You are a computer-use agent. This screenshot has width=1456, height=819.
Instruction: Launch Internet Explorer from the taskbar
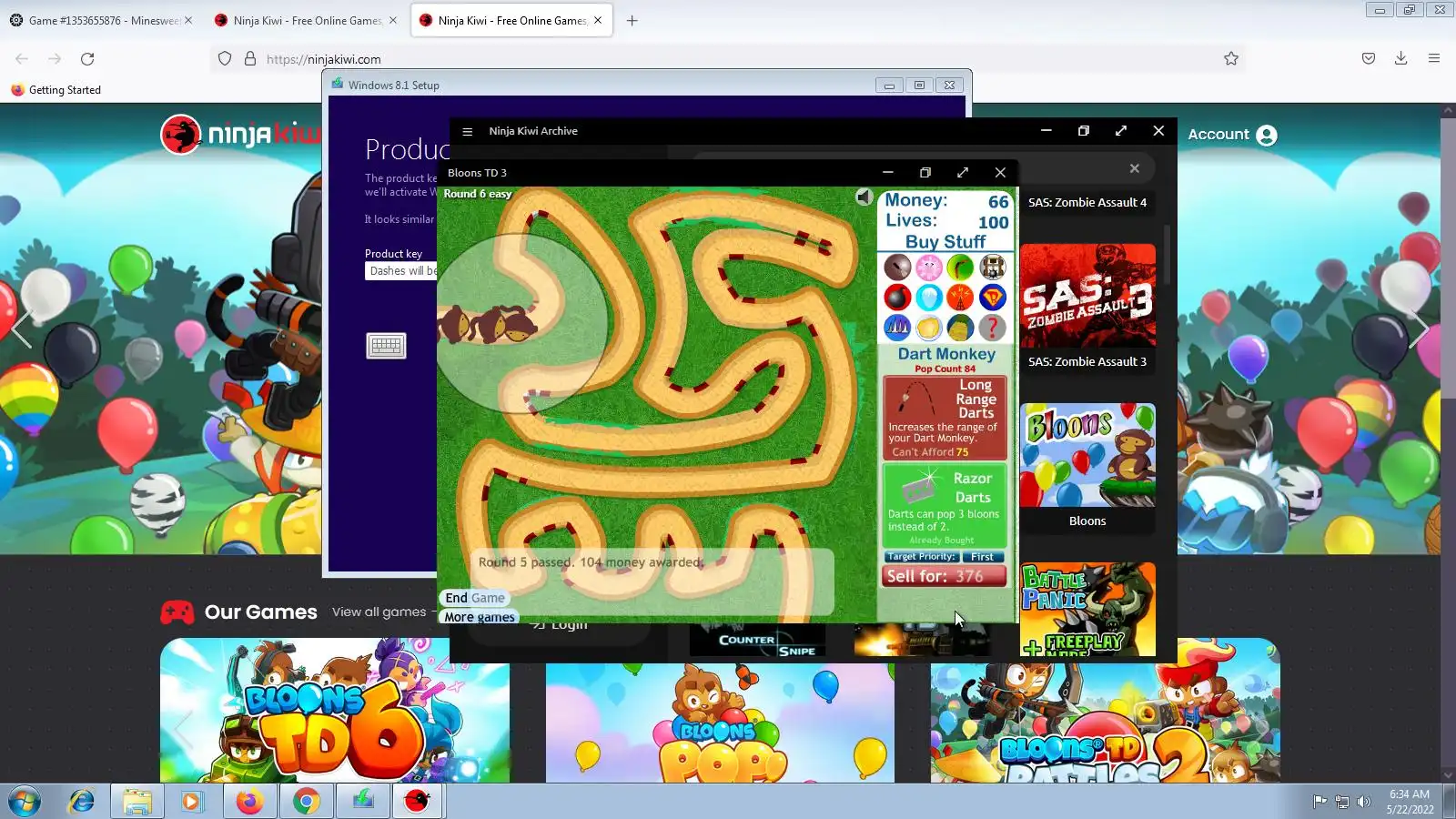coord(82,802)
